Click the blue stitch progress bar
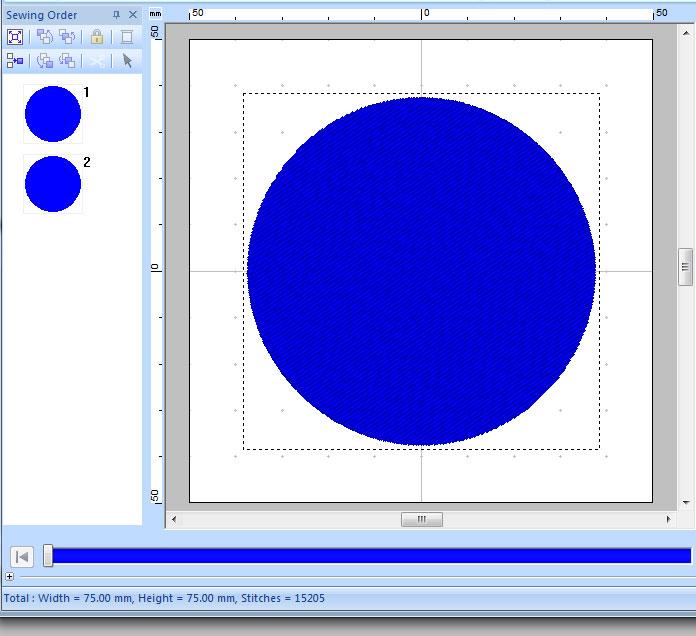Viewport: 696px width, 636px height. (371, 556)
